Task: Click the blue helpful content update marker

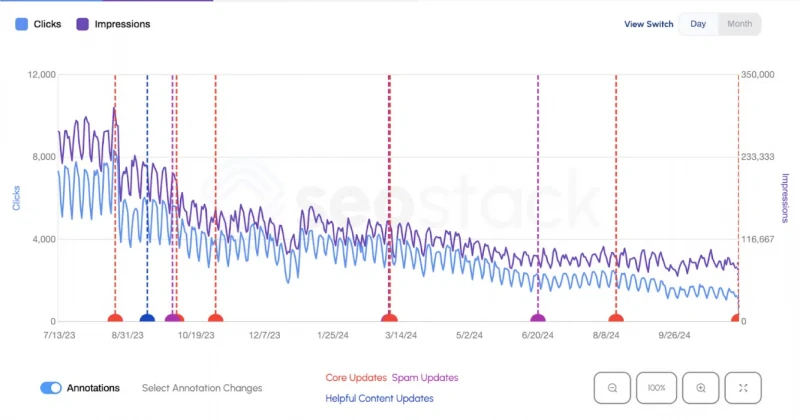Action: [147, 318]
